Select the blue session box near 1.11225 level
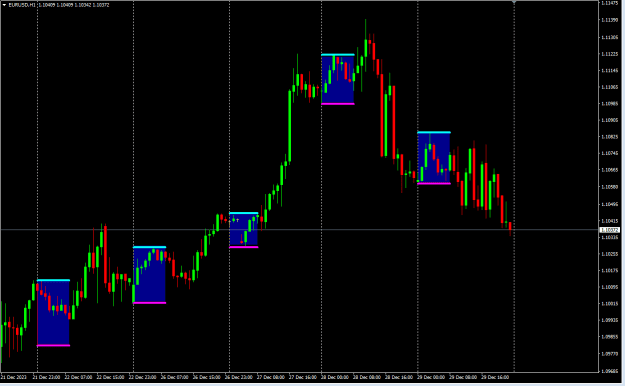This screenshot has width=625, height=386. (338, 79)
